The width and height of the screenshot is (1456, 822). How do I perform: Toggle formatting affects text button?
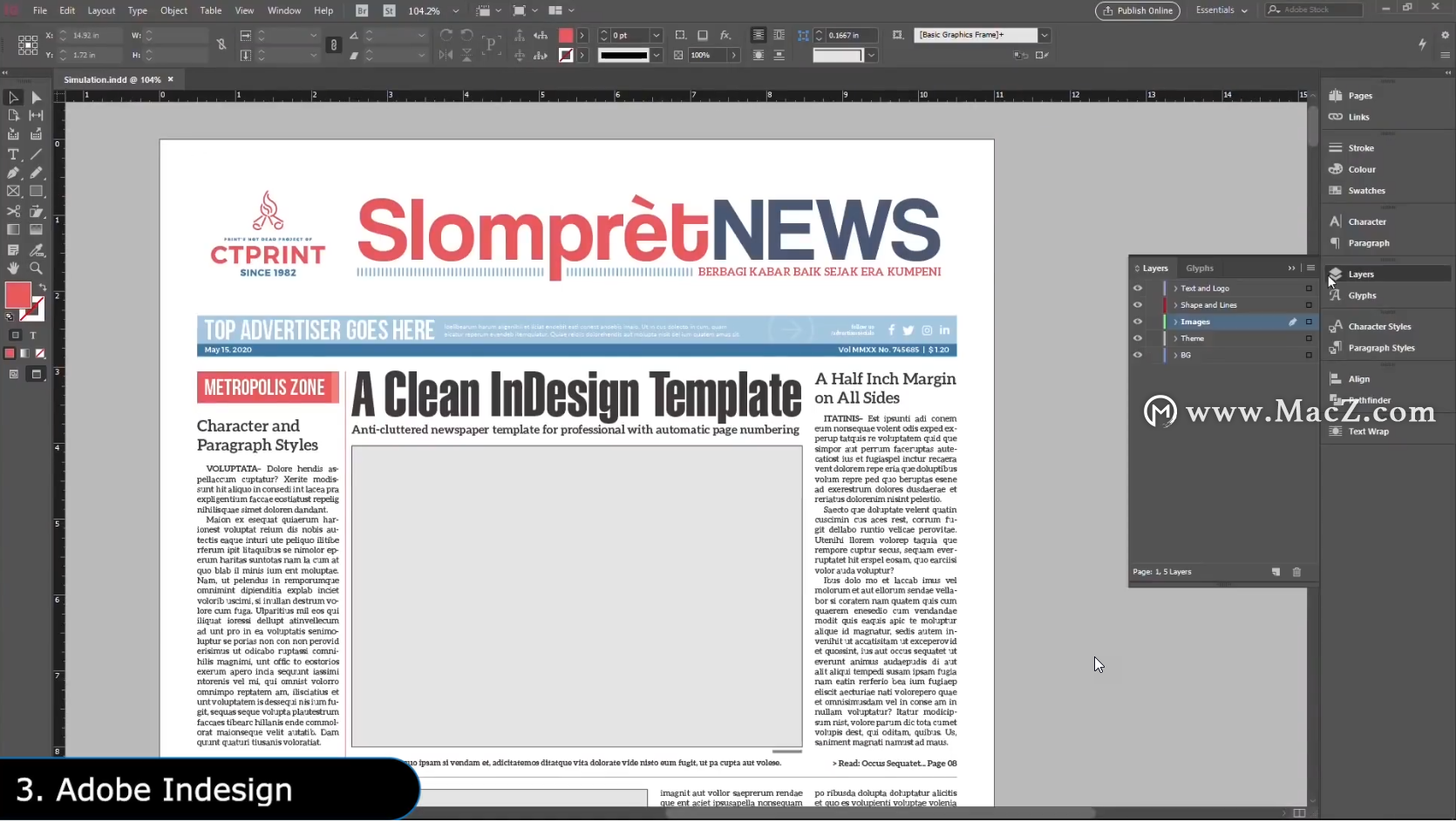click(x=33, y=335)
